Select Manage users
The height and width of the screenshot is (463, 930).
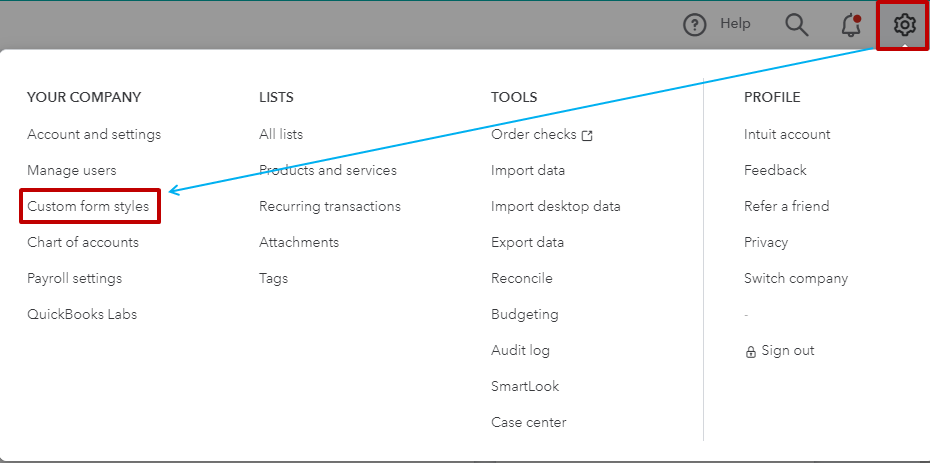[x=72, y=170]
